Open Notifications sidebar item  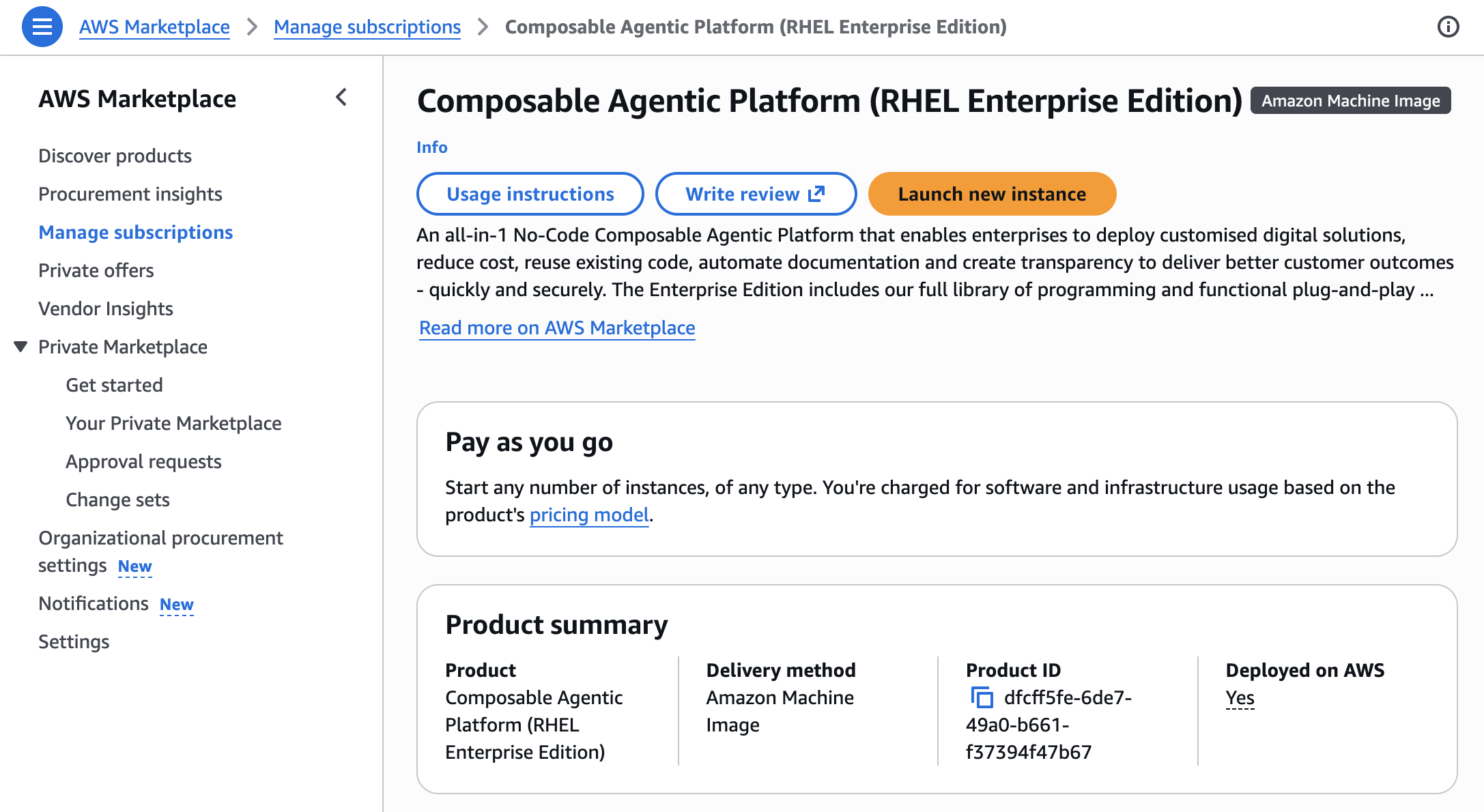click(x=94, y=603)
